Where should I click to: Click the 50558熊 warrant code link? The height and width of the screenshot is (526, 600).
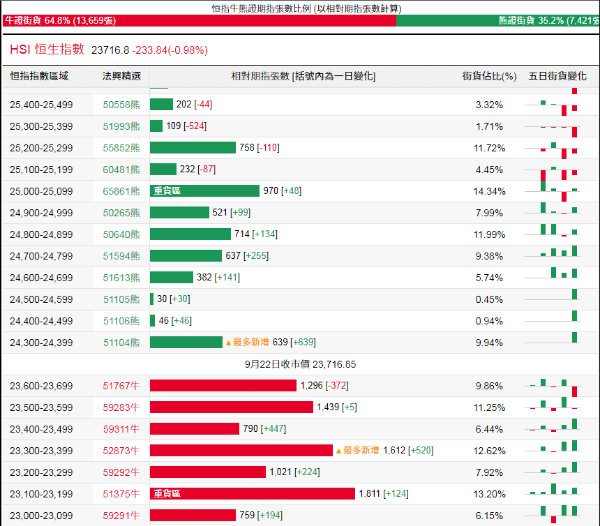click(x=121, y=104)
